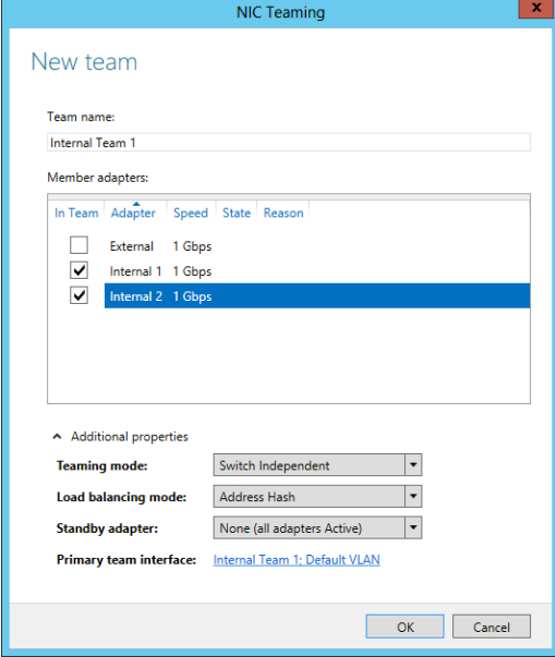Screen dimensions: 555x657
Task: Open the Teaming mode dropdown
Action: (x=318, y=465)
